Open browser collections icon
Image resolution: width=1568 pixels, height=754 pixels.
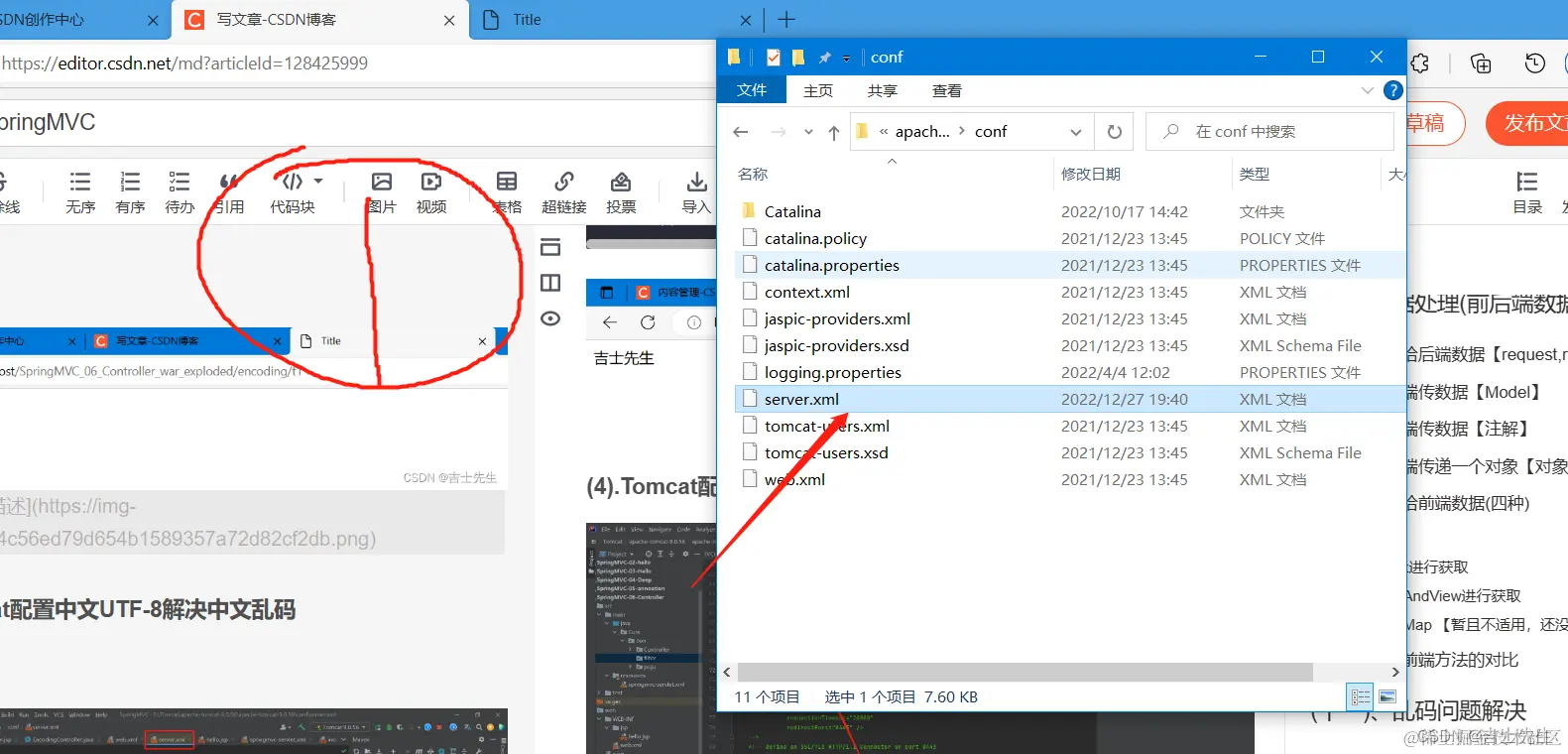[x=1481, y=63]
